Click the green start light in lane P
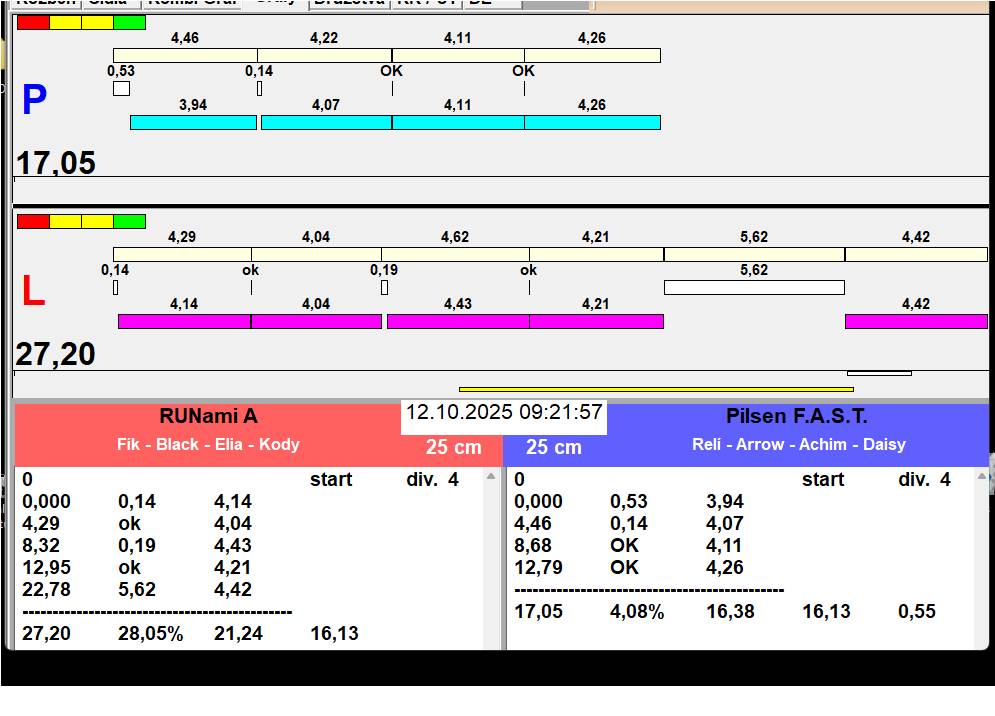Screen dimensions: 995x716 (129, 22)
